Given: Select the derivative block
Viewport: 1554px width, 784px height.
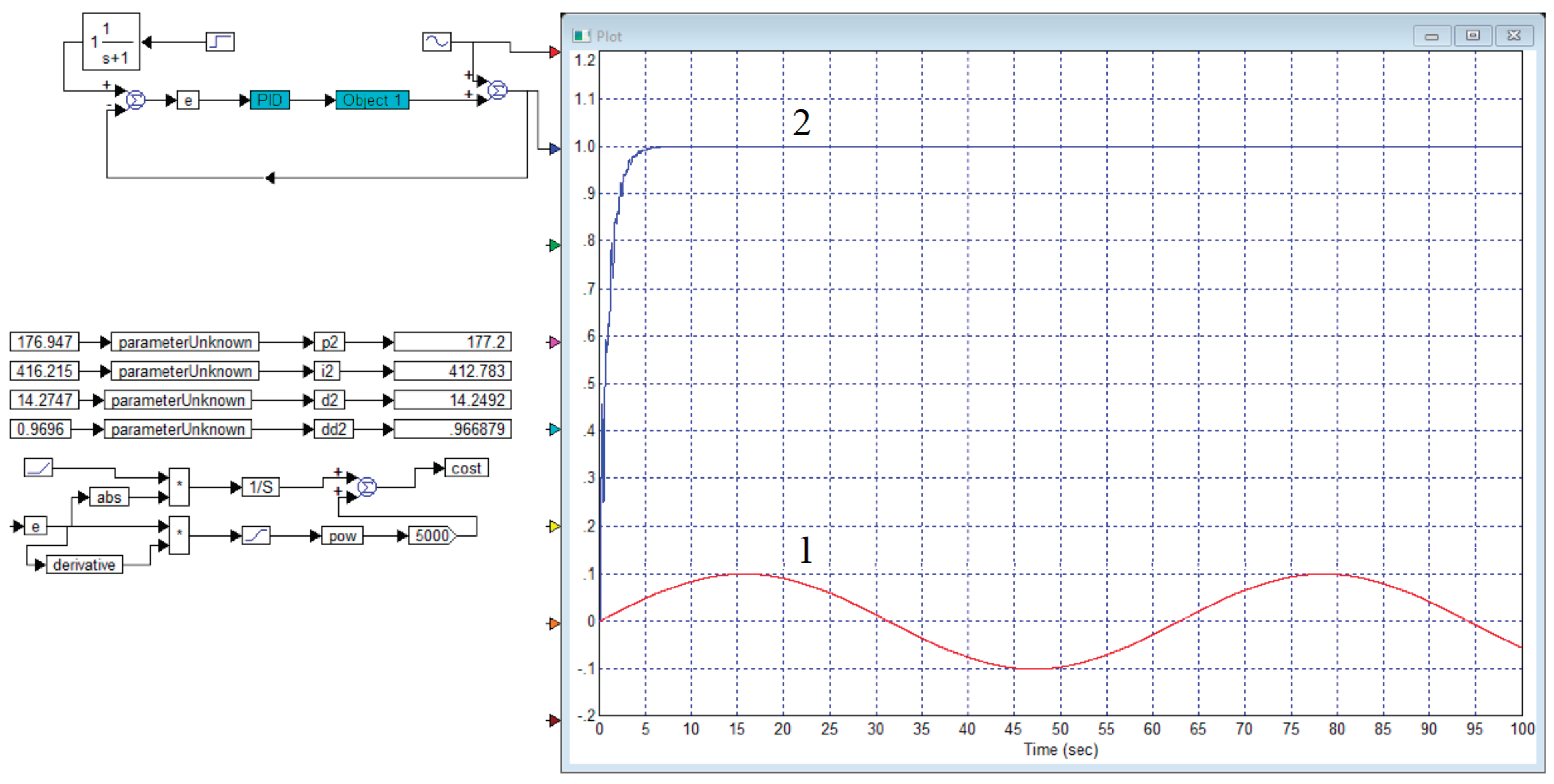Looking at the screenshot, I should tap(84, 565).
